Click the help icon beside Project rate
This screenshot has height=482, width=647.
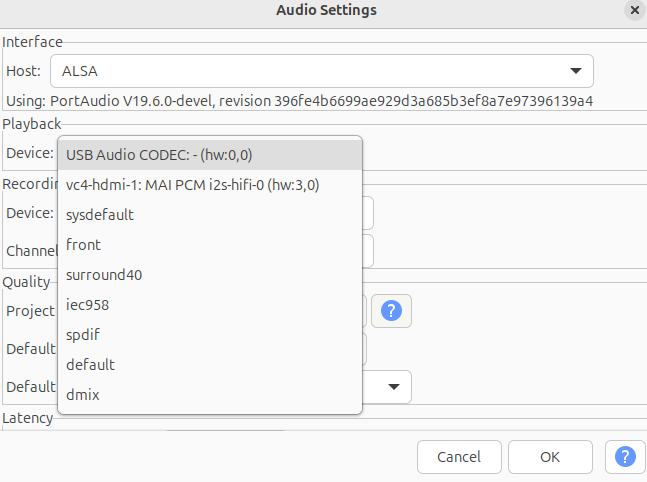392,311
